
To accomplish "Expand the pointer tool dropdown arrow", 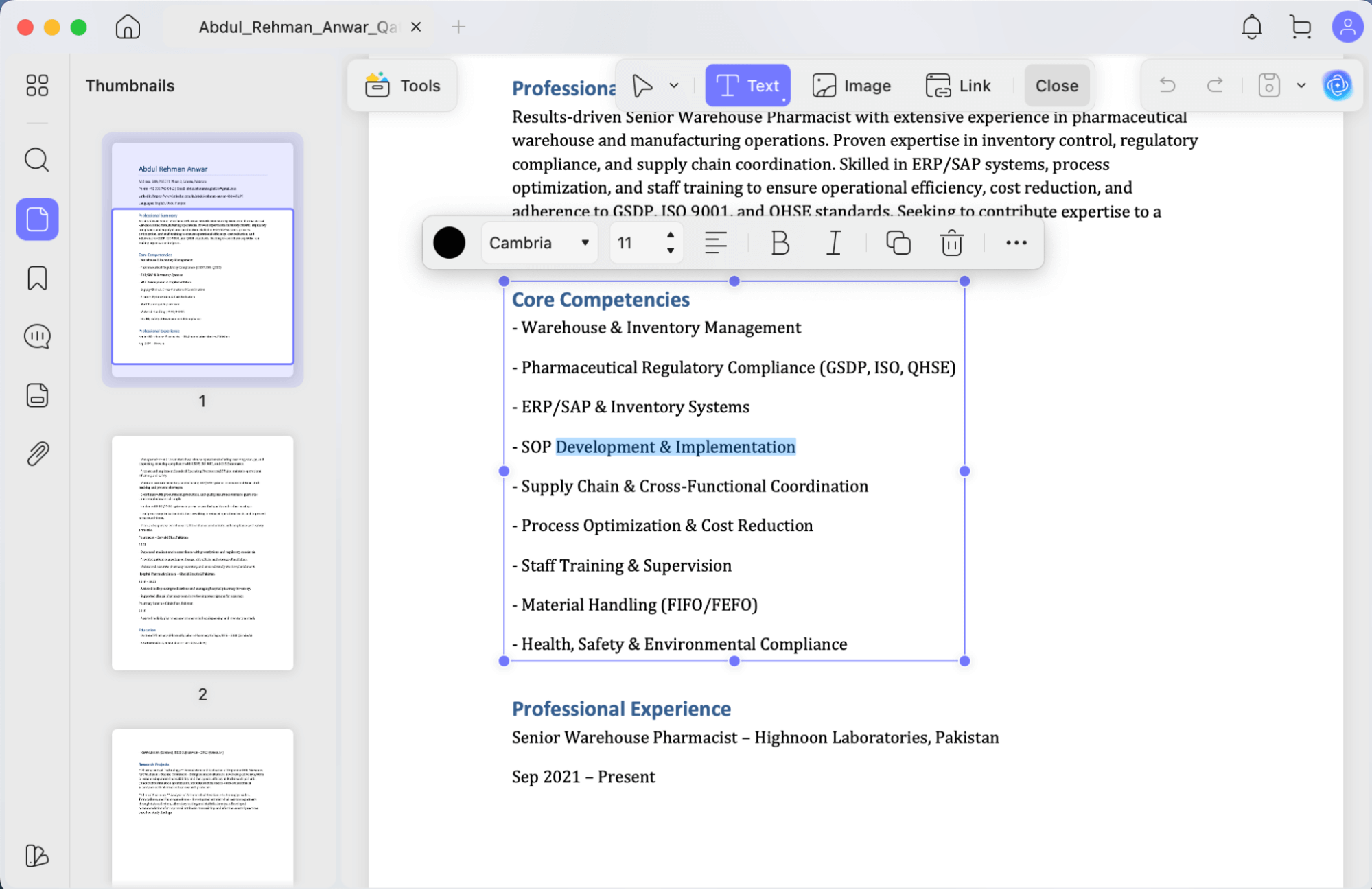I will (x=674, y=86).
